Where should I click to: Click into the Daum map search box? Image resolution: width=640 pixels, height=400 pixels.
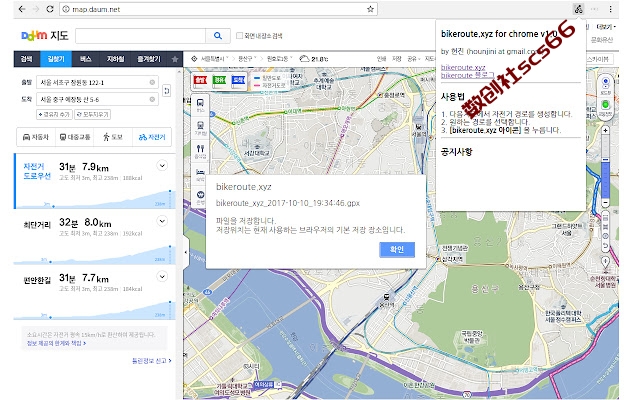point(140,36)
